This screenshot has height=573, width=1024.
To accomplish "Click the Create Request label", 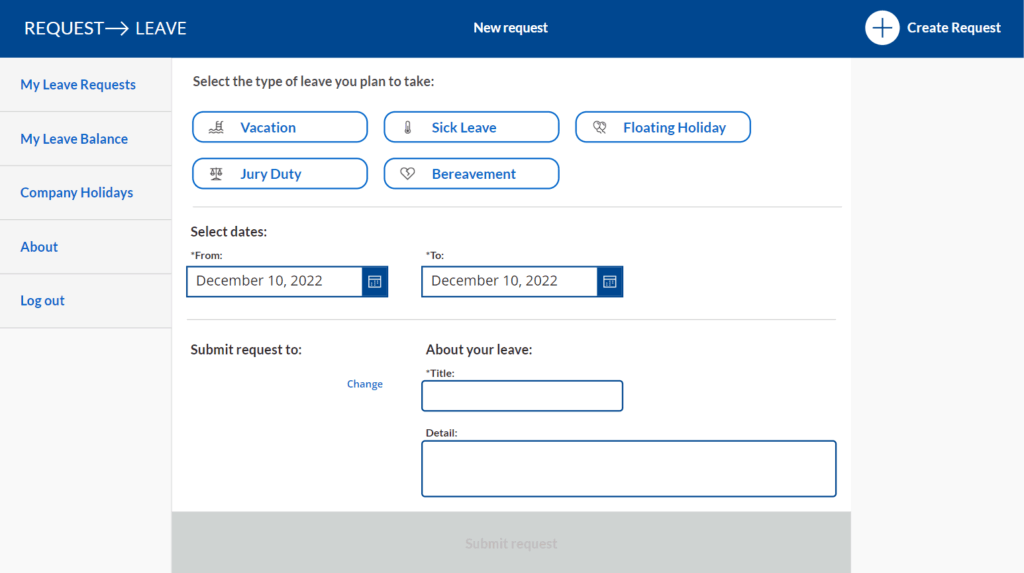I will 953,28.
